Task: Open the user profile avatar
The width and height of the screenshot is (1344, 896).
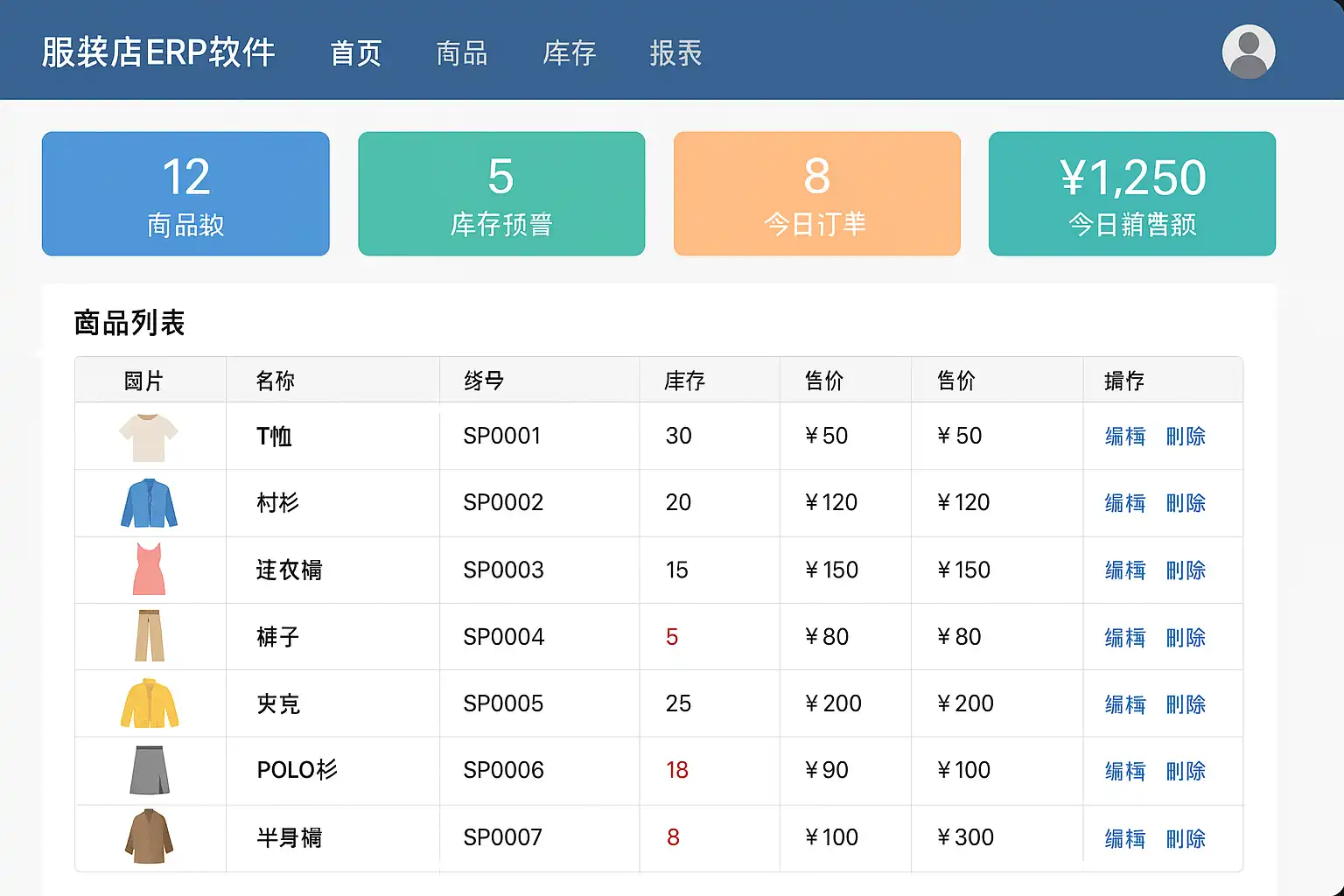Action: click(1248, 52)
